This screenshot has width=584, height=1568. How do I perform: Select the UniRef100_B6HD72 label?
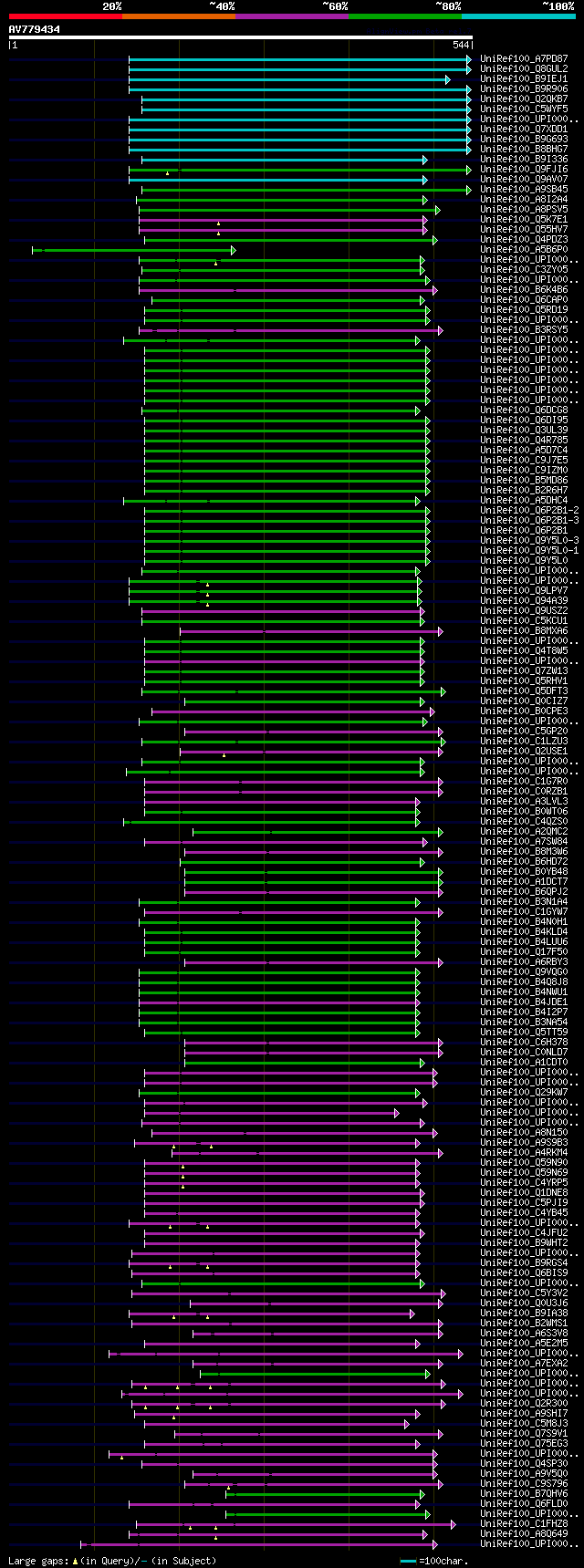coord(524,861)
